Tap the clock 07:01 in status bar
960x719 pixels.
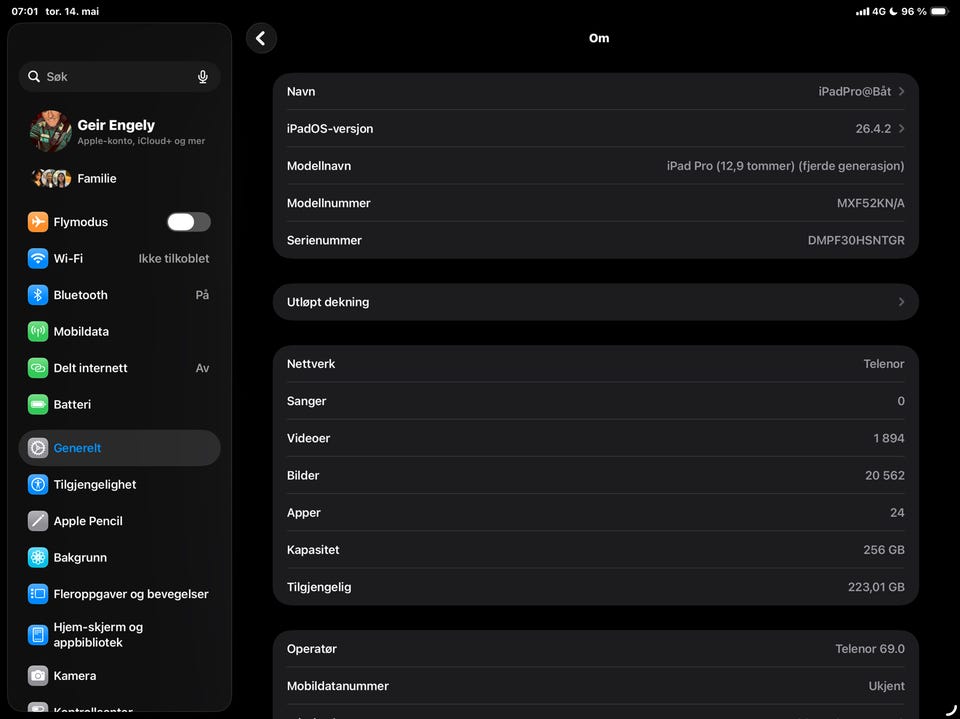24,11
